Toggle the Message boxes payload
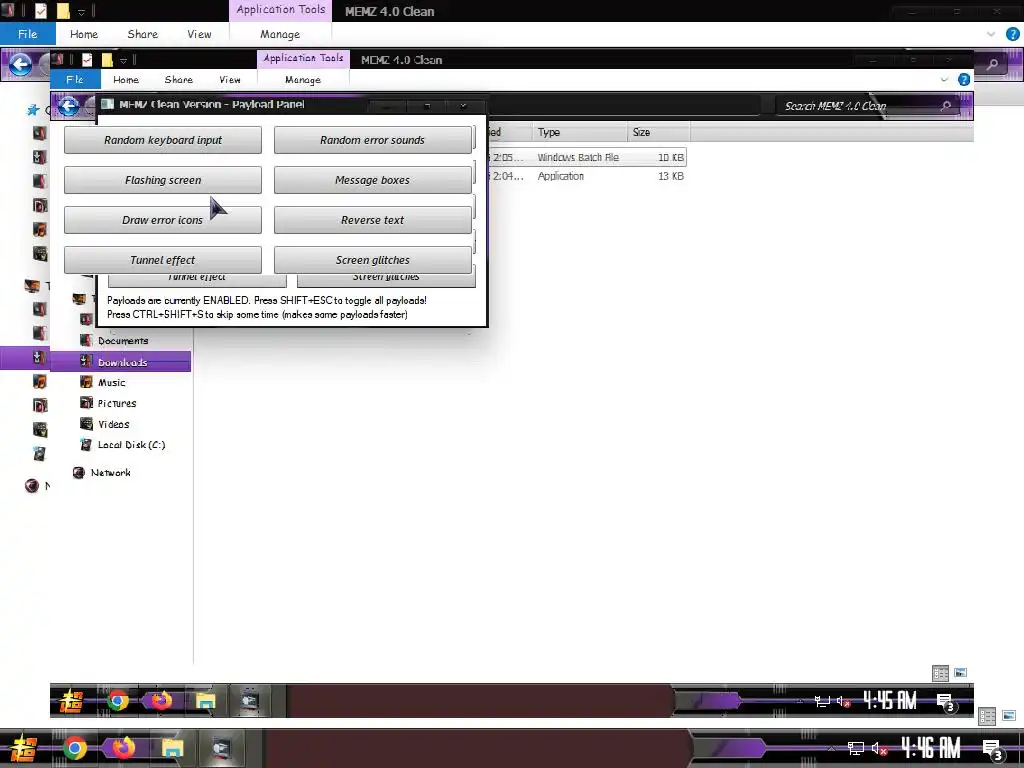 click(x=372, y=180)
